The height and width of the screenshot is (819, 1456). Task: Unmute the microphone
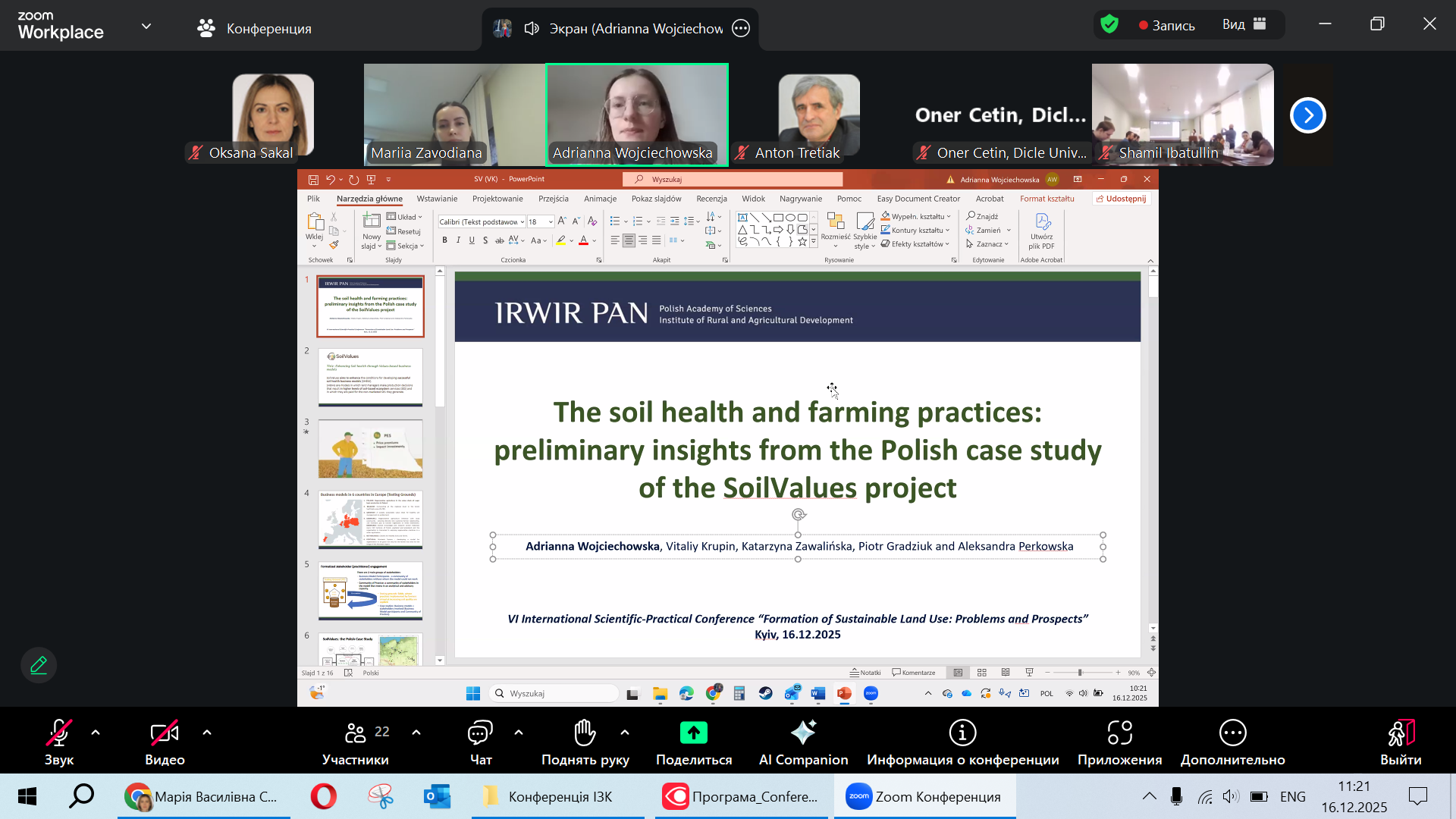[x=58, y=733]
